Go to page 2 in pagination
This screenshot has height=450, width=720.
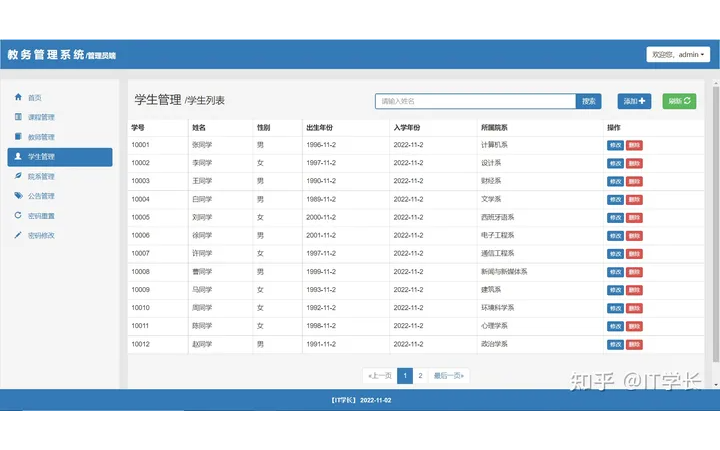click(420, 376)
